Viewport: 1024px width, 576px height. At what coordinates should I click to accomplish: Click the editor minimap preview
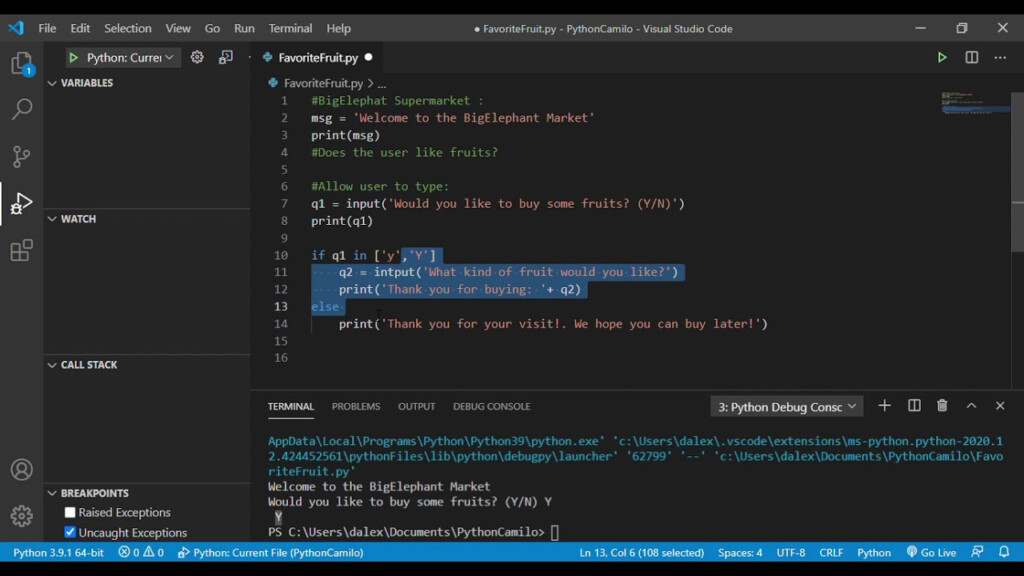click(975, 103)
